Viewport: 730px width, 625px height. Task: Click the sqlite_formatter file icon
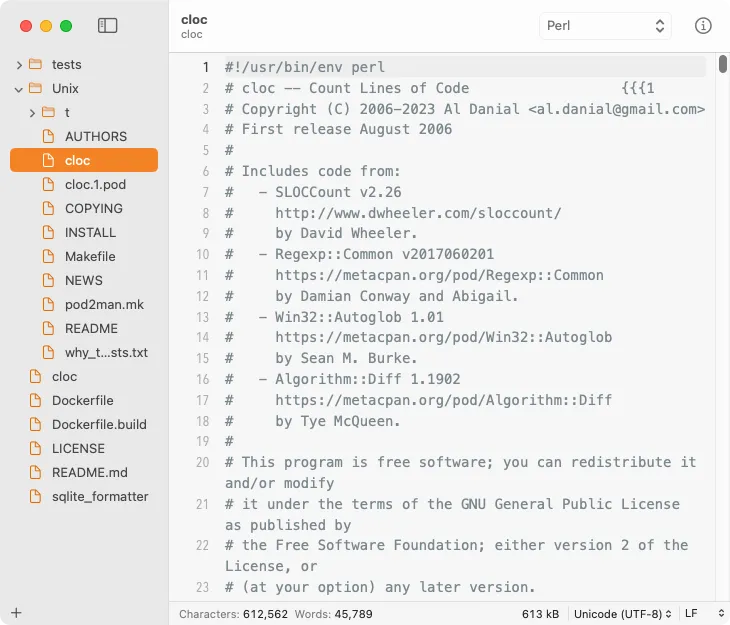tap(35, 496)
